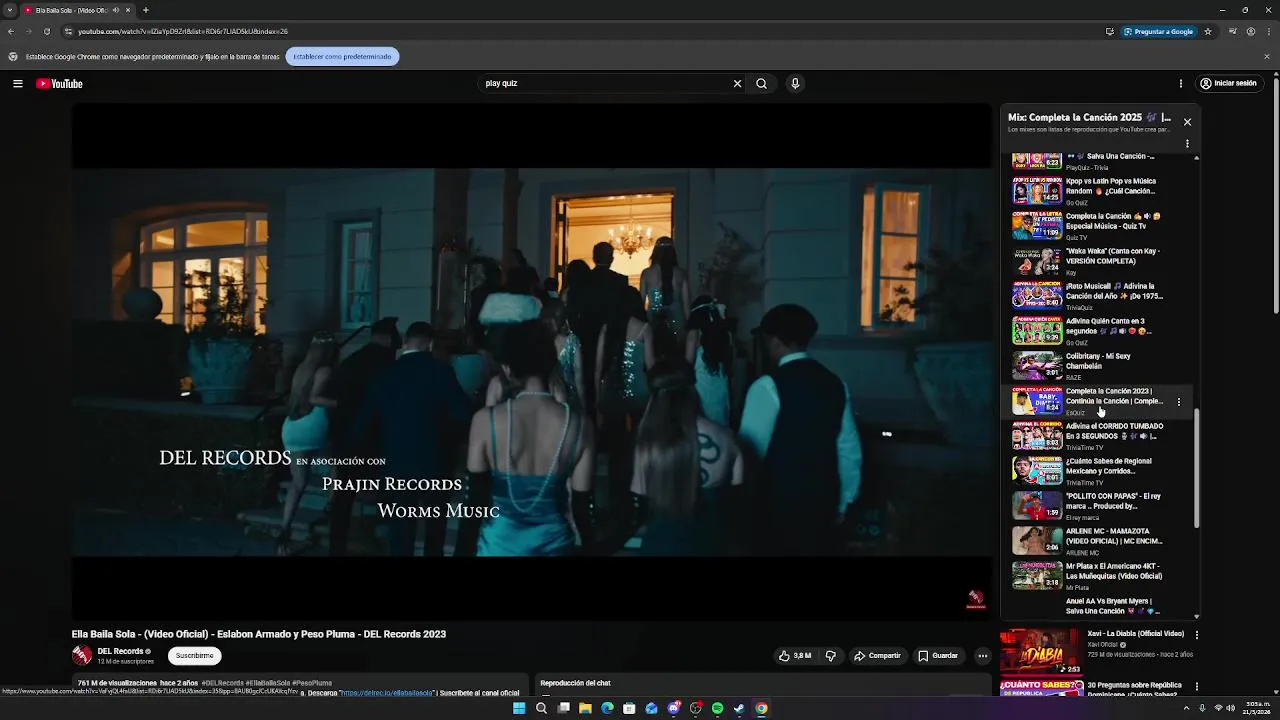Click the delrec.lo/ellabailasola description link
This screenshot has width=1280, height=720.
(x=387, y=693)
